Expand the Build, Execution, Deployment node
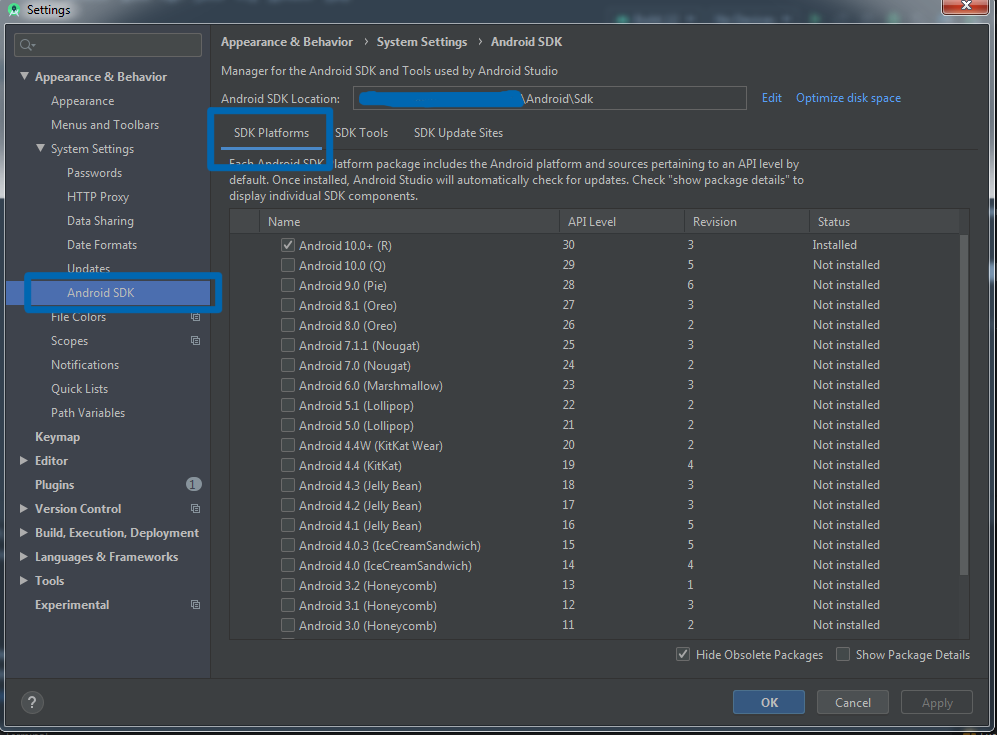 (x=24, y=533)
